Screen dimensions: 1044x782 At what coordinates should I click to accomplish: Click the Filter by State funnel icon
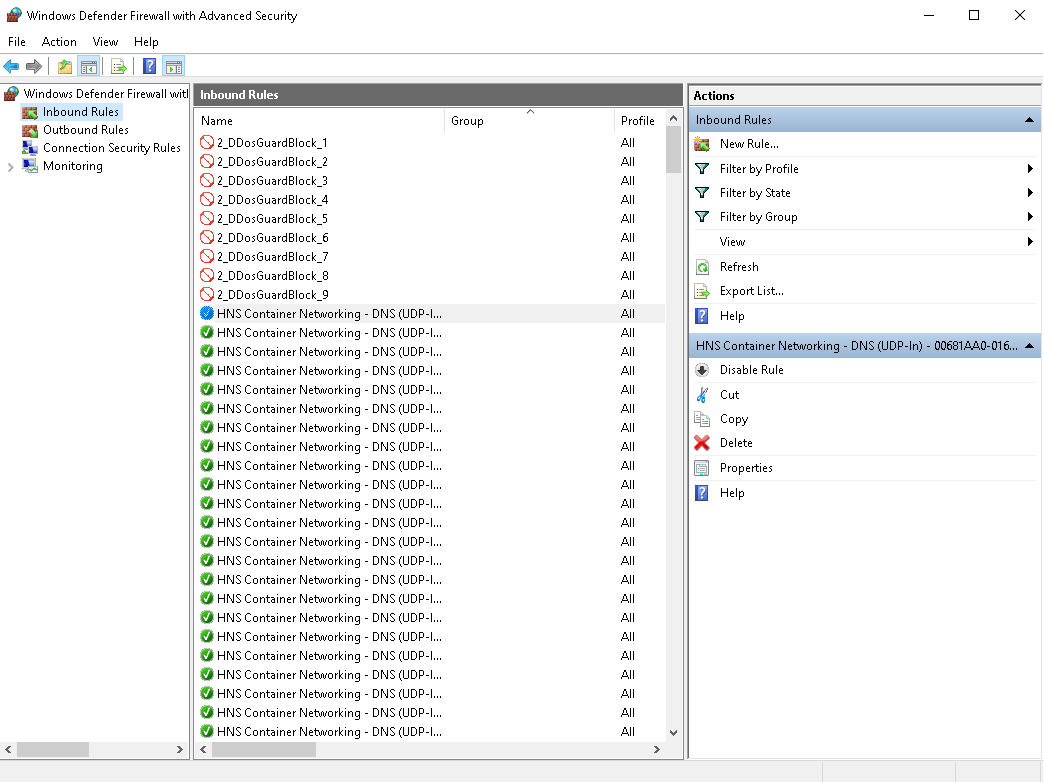[x=702, y=193]
